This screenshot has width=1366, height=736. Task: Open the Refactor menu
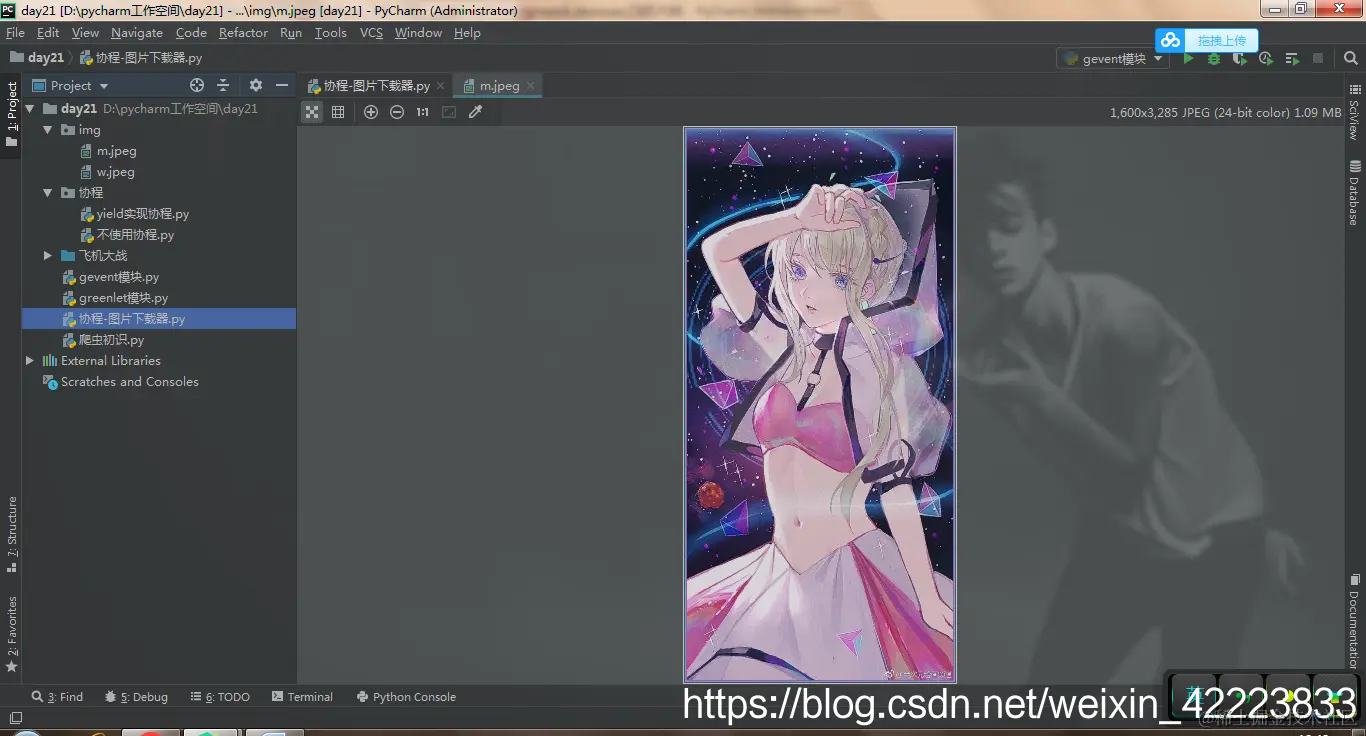[x=243, y=33]
